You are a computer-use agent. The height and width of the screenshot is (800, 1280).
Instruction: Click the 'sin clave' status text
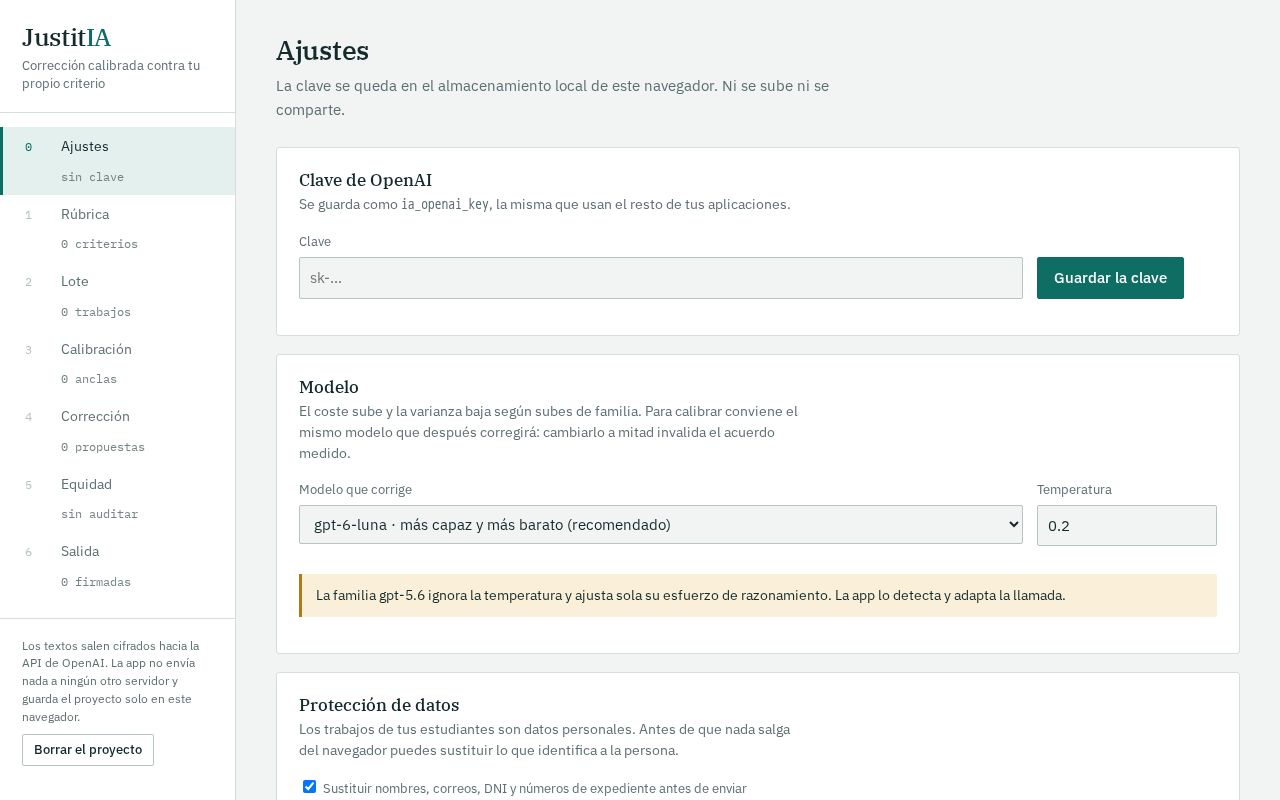92,177
